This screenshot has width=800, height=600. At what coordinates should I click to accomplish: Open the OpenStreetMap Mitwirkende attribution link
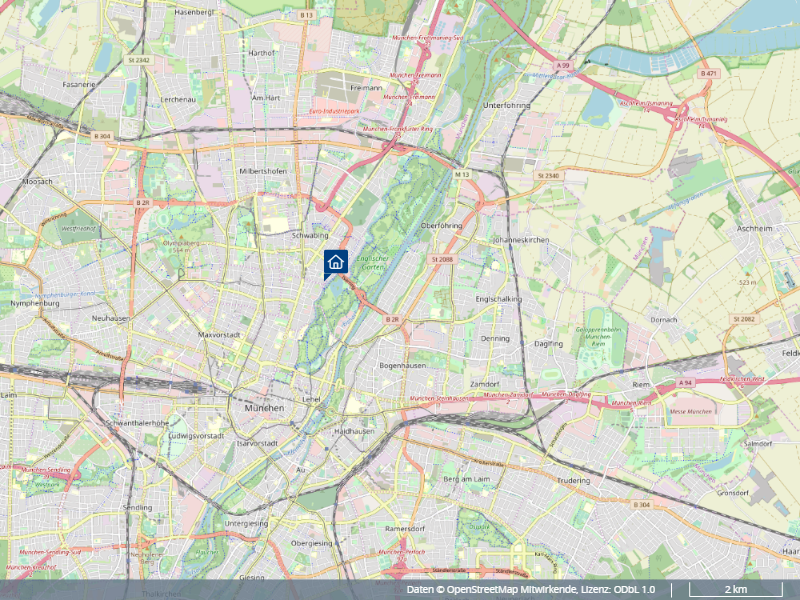[x=512, y=590]
